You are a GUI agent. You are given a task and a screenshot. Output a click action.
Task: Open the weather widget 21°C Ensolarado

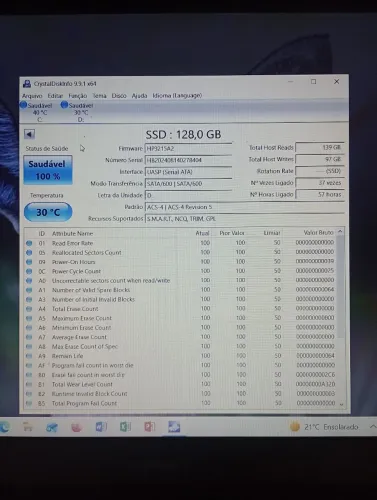point(324,427)
